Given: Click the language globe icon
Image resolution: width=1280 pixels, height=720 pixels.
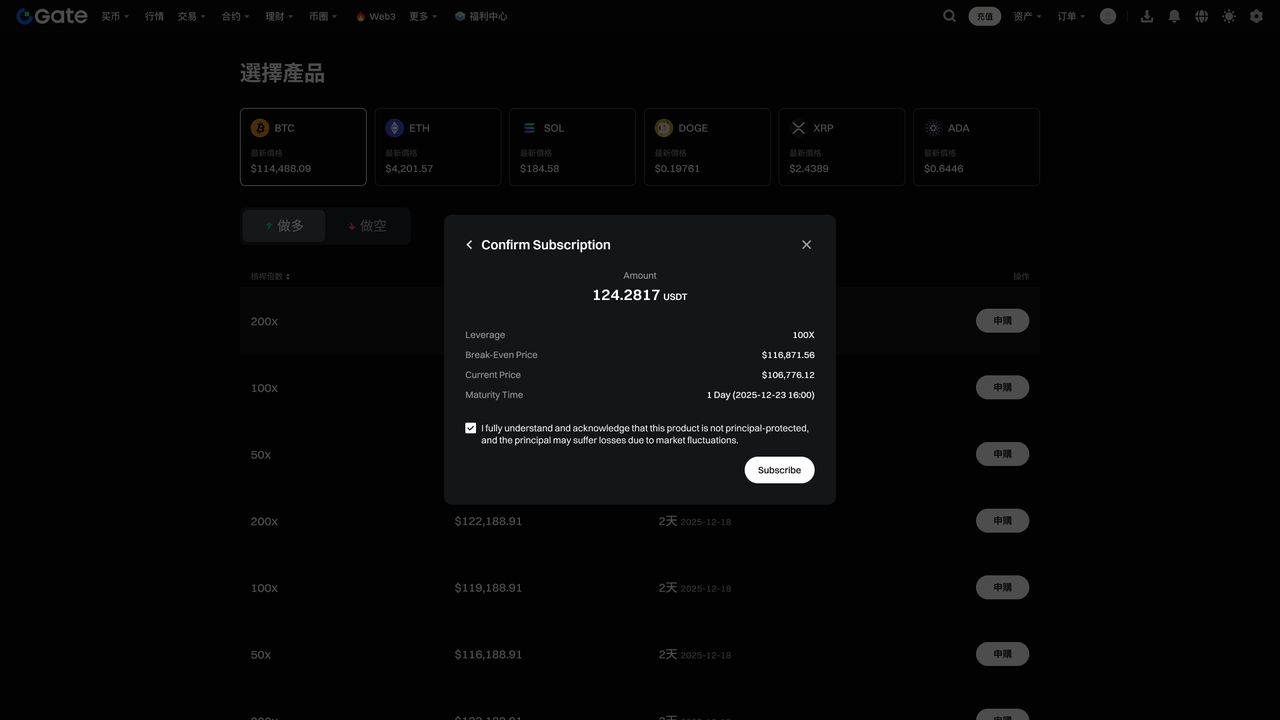Looking at the screenshot, I should 1201,16.
